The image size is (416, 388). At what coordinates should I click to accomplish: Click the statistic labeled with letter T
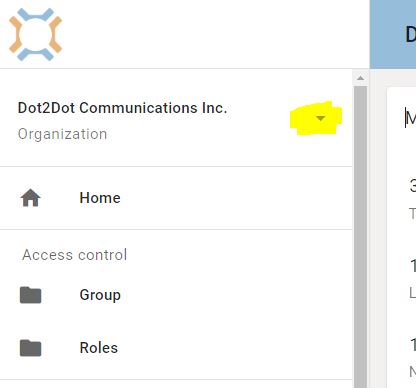pyautogui.click(x=413, y=213)
